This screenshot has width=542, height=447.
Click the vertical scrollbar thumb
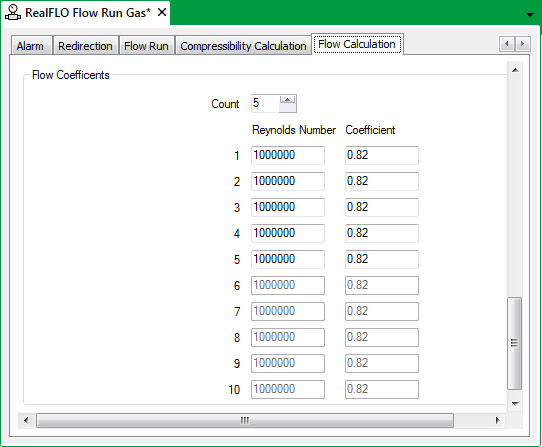coord(515,343)
